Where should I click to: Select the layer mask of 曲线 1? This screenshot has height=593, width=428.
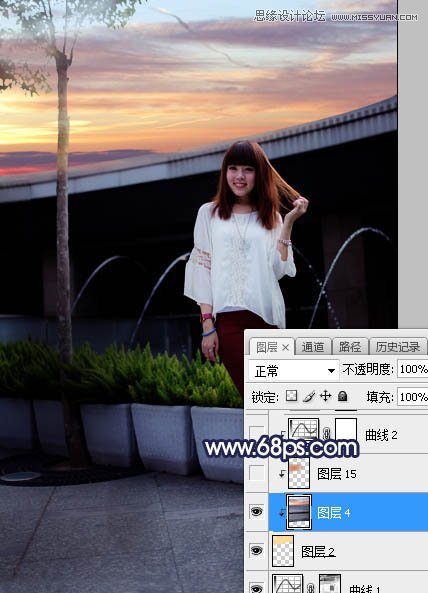[330, 584]
